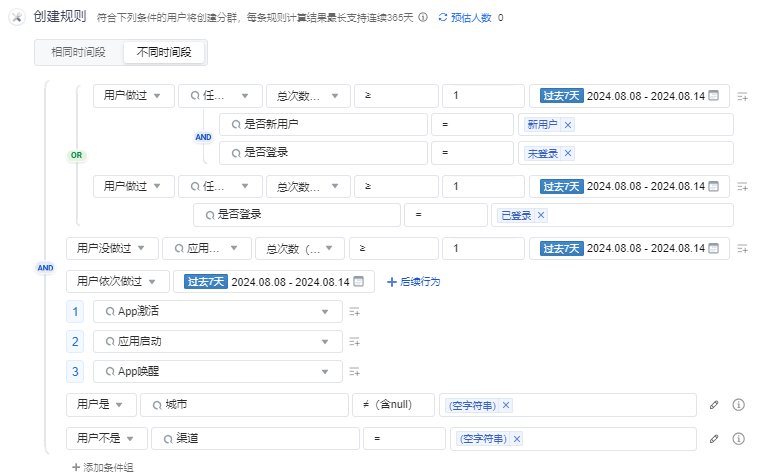
Task: Click add-filter icon for second 用户做过 row
Action: click(x=742, y=187)
